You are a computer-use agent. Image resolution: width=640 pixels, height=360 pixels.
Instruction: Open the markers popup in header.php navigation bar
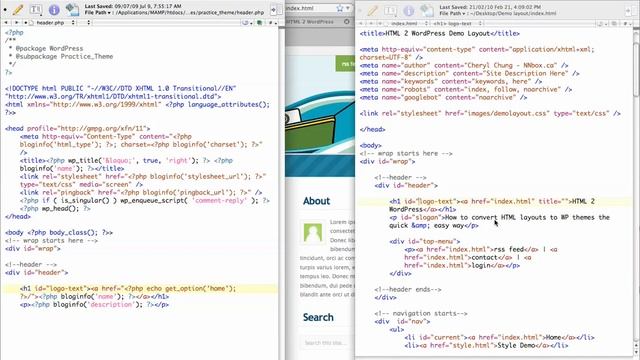coord(246,23)
